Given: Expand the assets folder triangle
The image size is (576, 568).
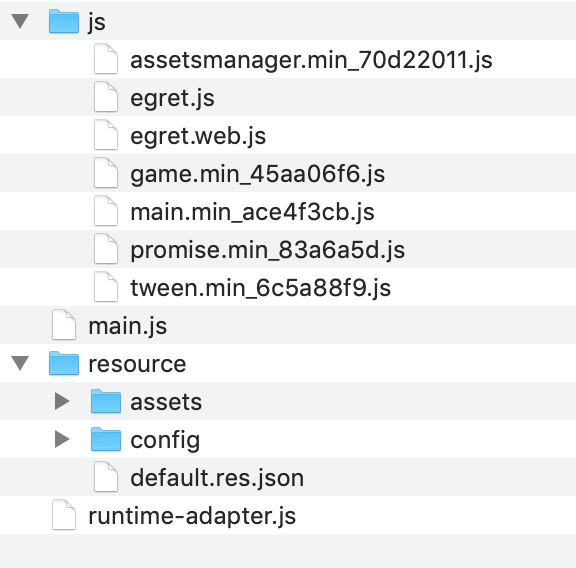Looking at the screenshot, I should (x=62, y=401).
